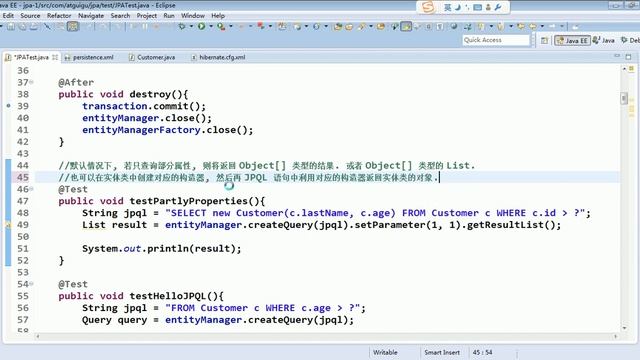
Task: Click the Smart Insert status entry
Action: 442,352
